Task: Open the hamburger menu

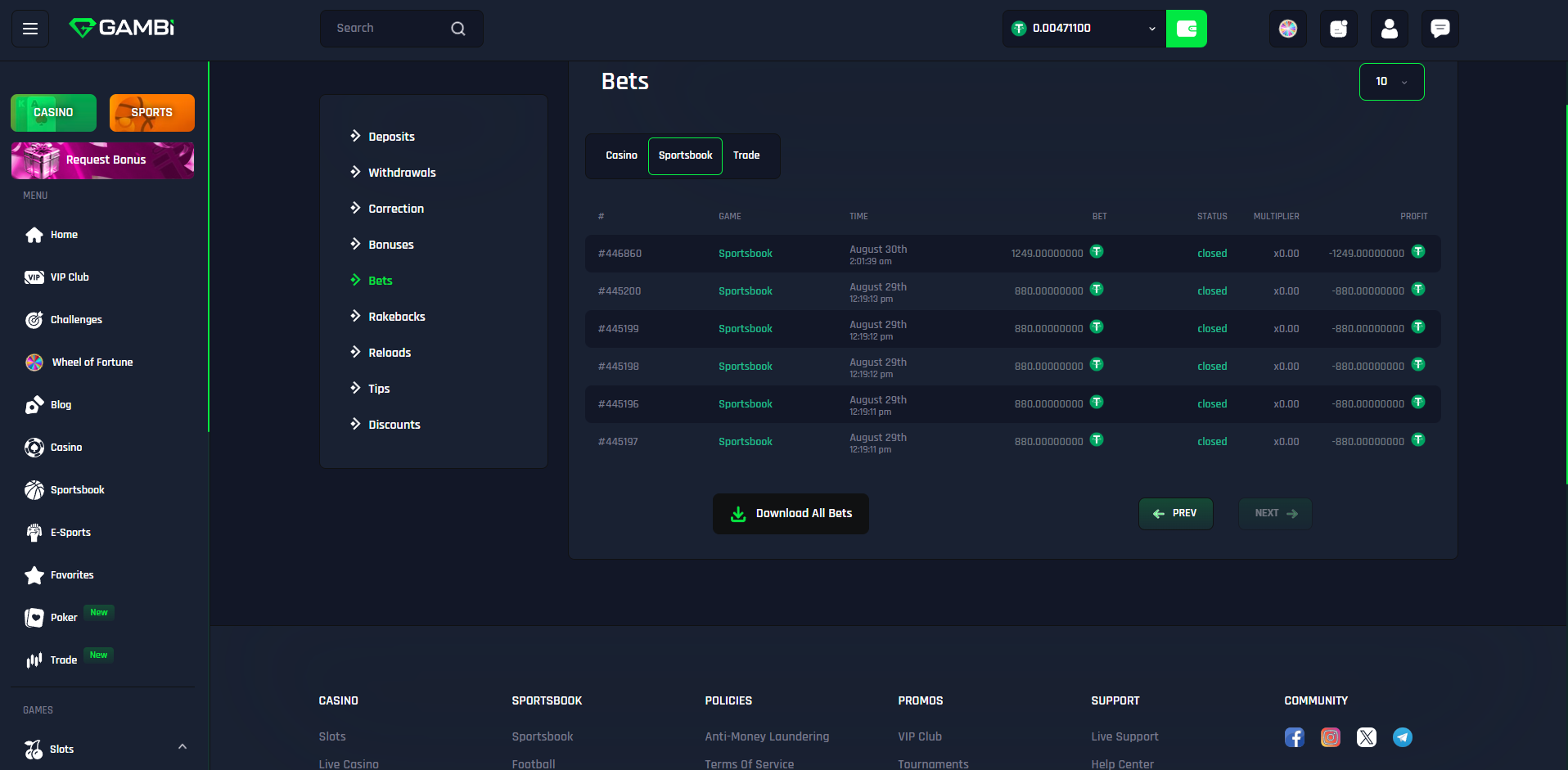Action: (30, 29)
